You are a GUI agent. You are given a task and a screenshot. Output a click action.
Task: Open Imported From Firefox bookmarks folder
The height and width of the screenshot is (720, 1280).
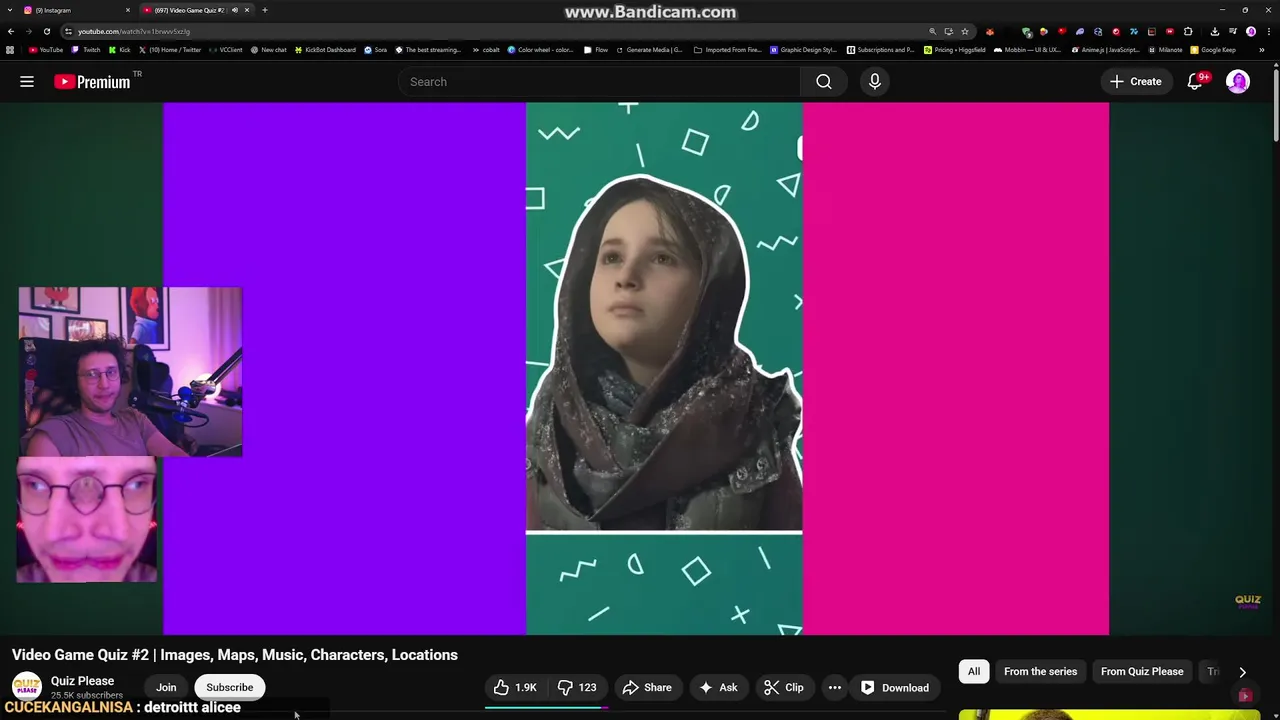click(727, 50)
